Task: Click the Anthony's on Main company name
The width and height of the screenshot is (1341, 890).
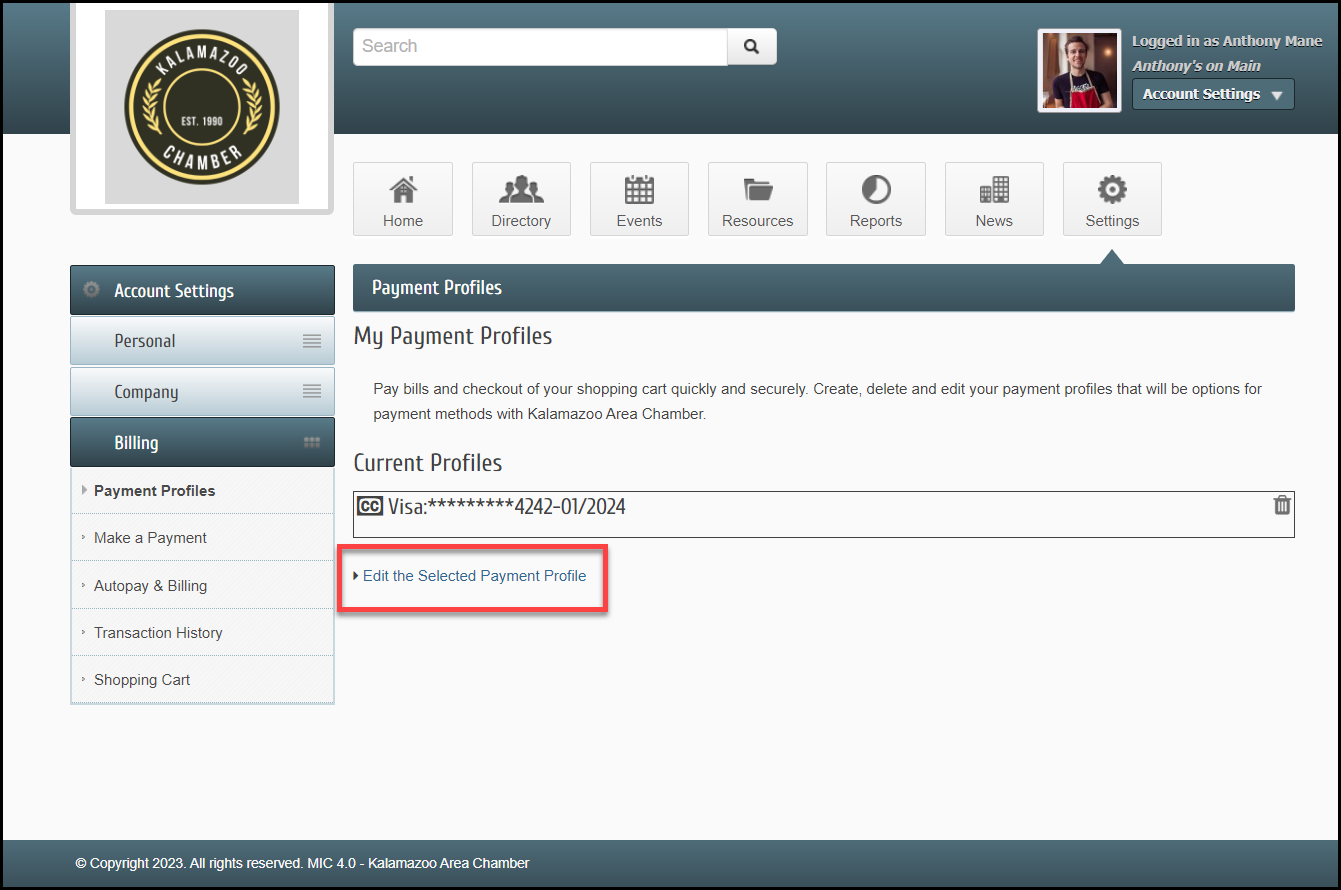Action: pyautogui.click(x=1196, y=66)
